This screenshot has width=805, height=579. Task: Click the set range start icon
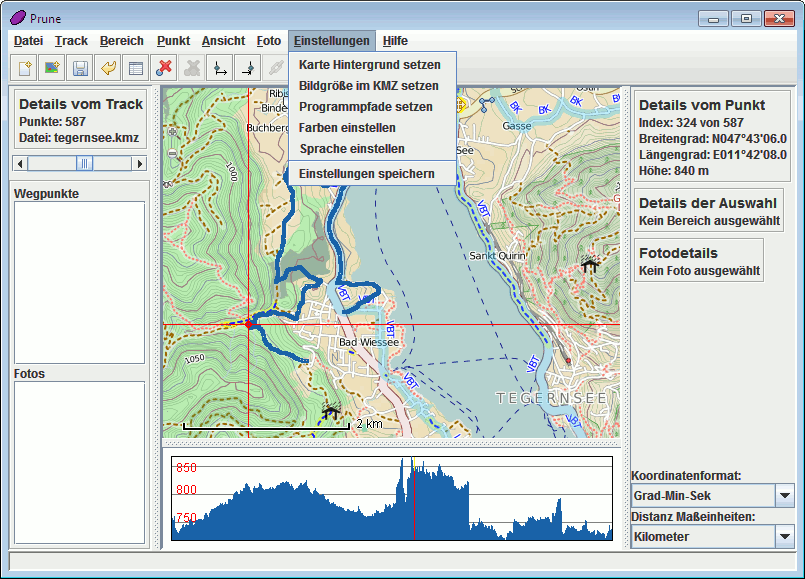[x=220, y=68]
